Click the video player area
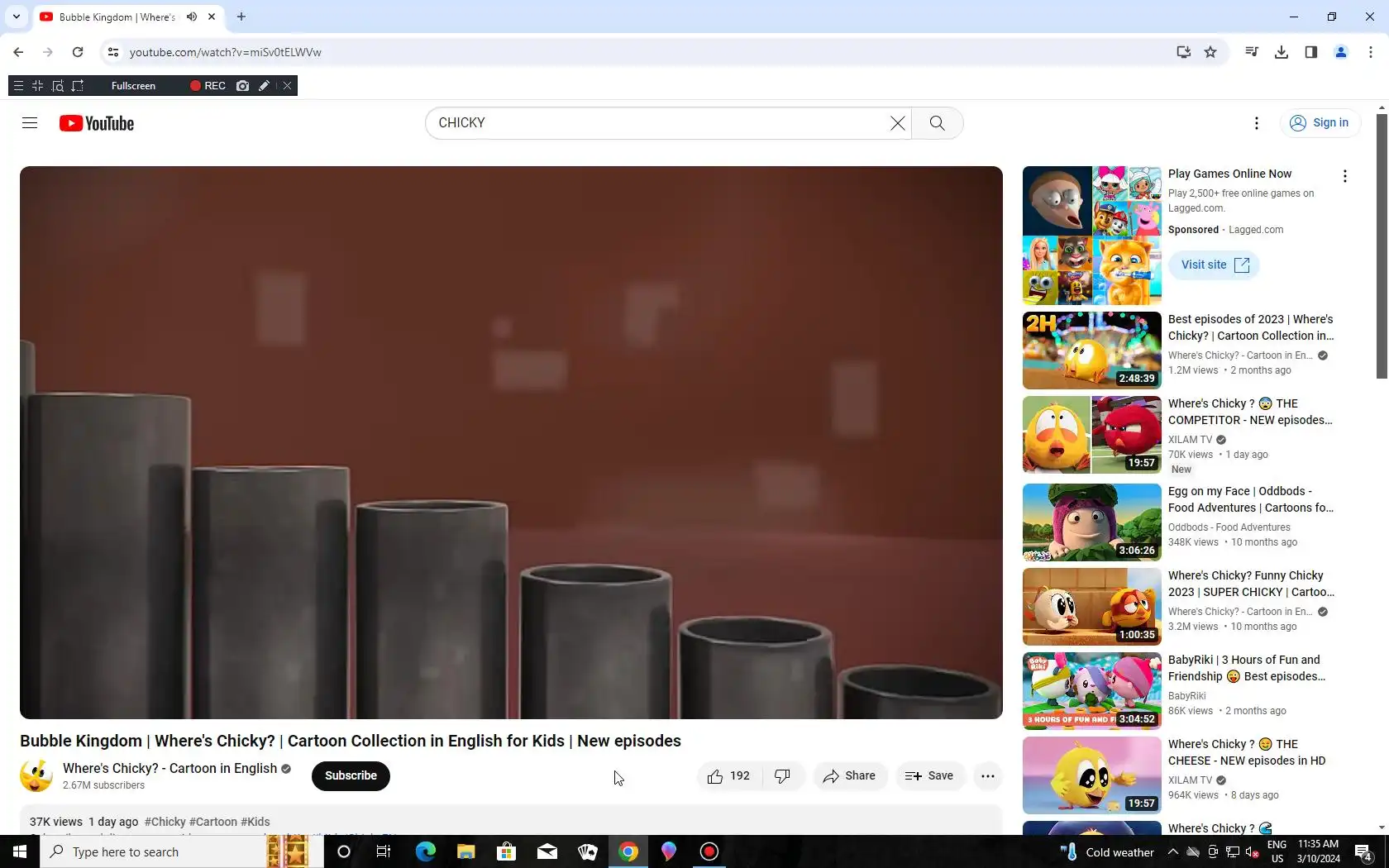The width and height of the screenshot is (1389, 868). 511,442
